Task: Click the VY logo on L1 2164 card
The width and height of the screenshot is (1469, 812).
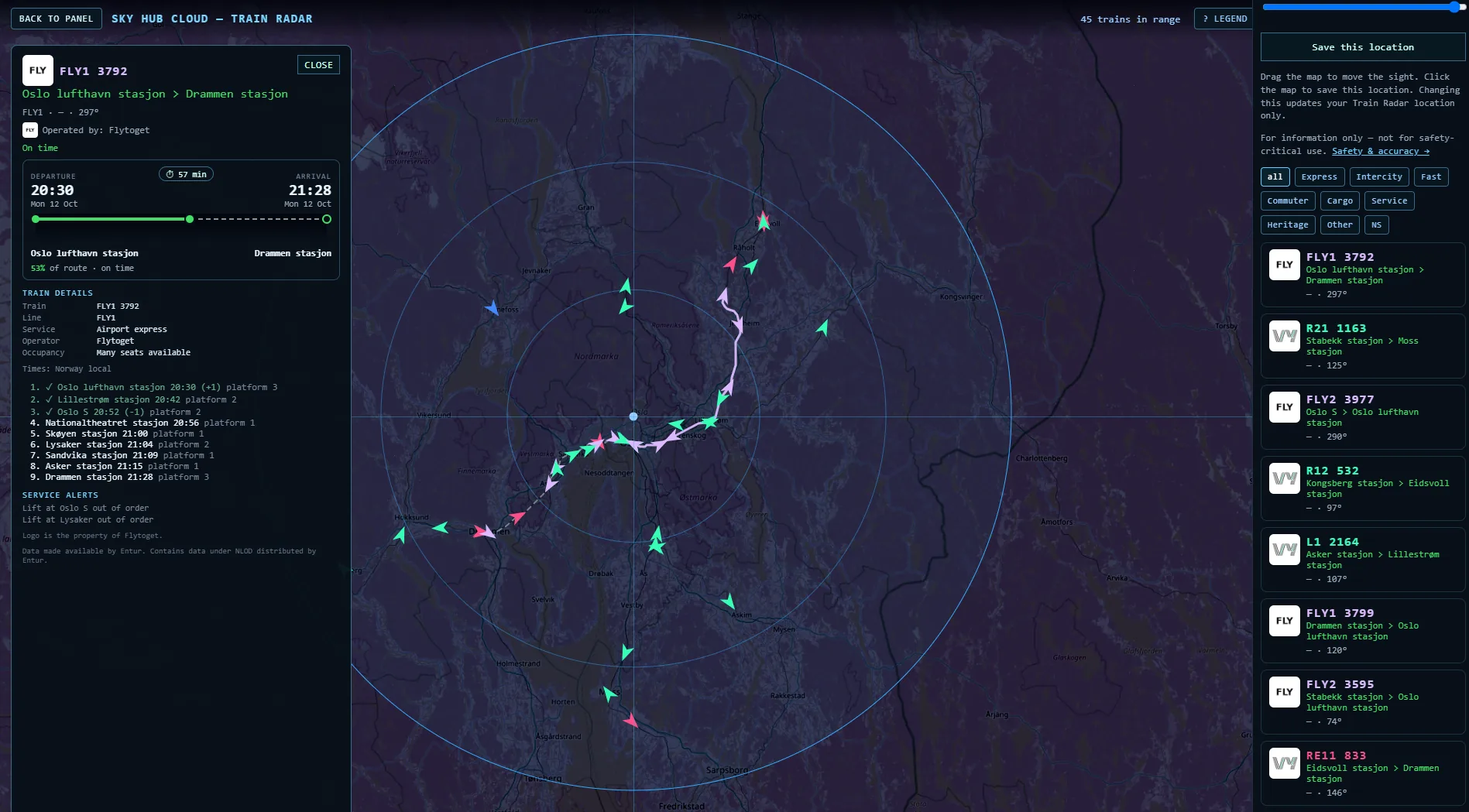Action: [1284, 550]
